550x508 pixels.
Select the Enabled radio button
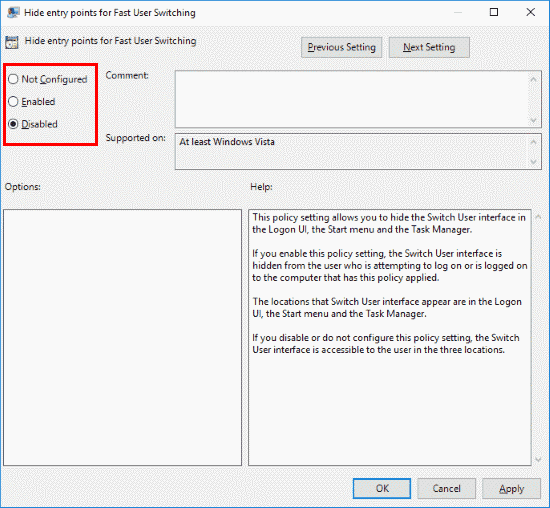pyautogui.click(x=13, y=101)
